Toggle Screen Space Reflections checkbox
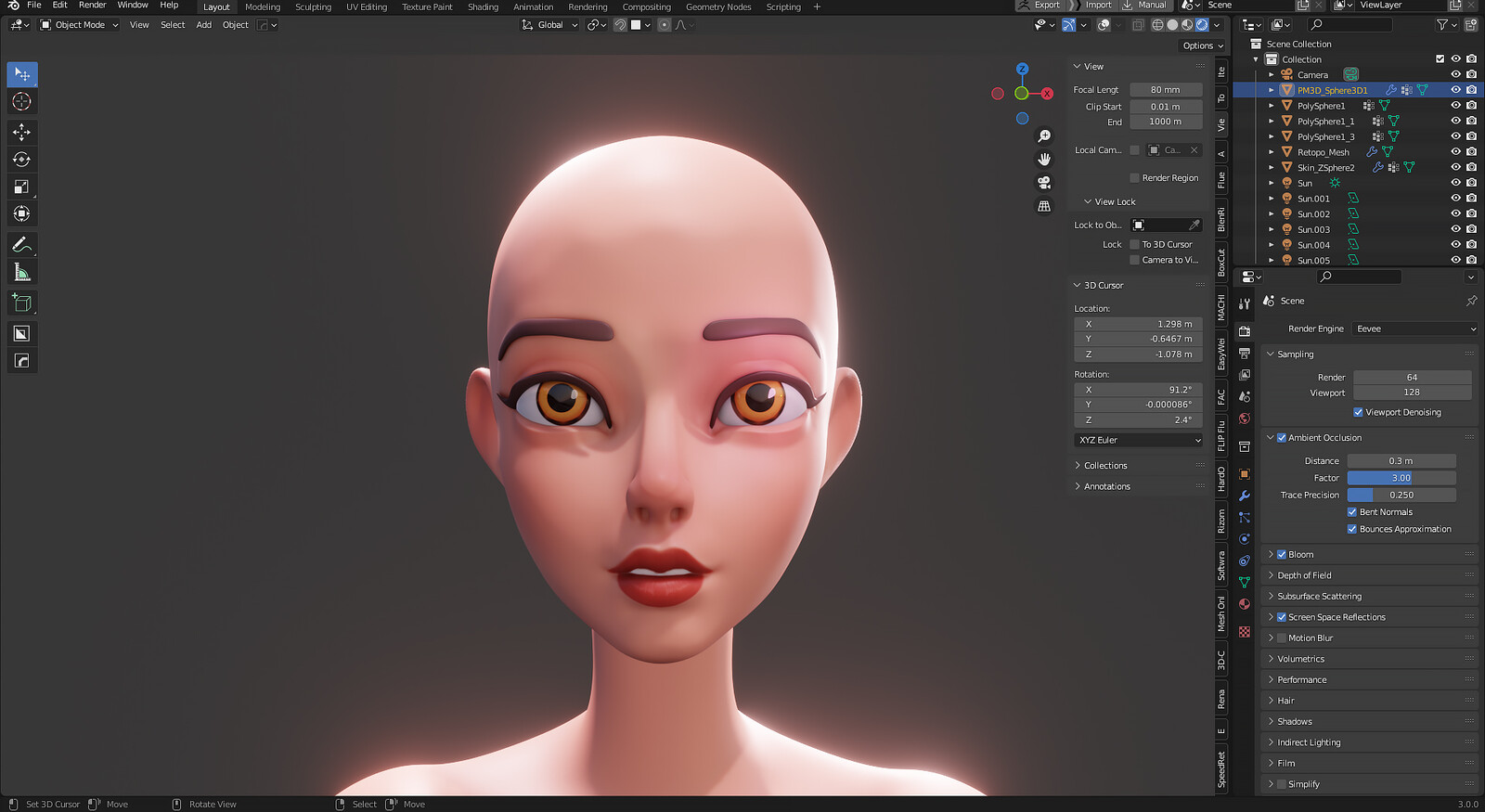Screen dimensions: 1485x812 tap(1282, 617)
